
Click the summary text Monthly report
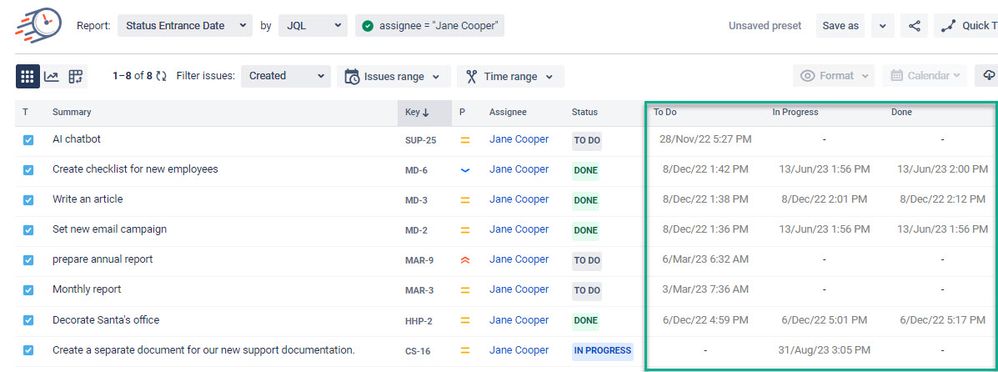(x=87, y=289)
